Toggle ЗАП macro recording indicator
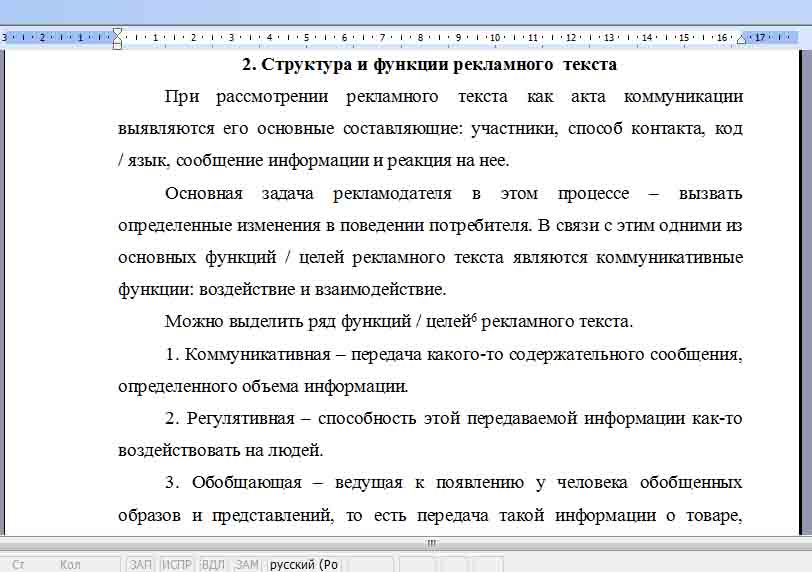812x572 pixels. tap(140, 564)
